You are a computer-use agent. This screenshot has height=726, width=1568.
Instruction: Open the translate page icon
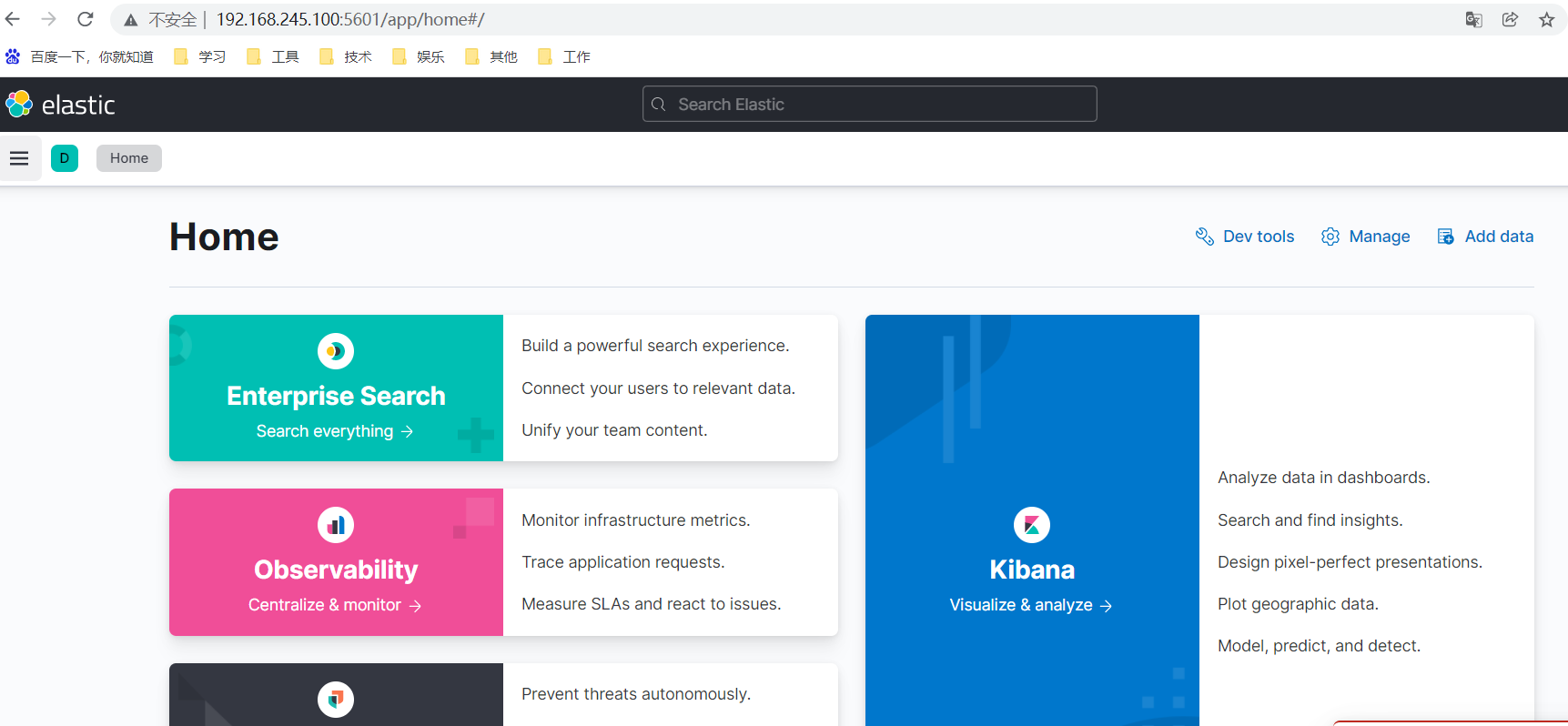[1474, 20]
